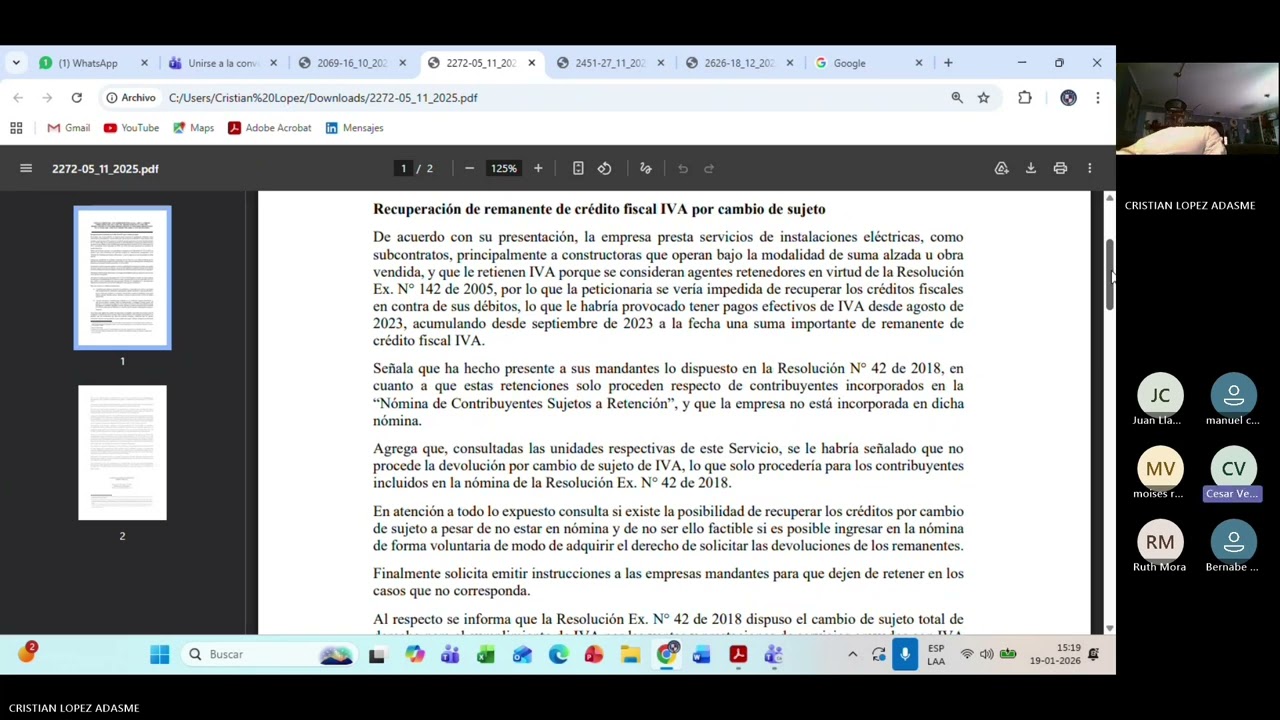Select page 2 thumbnail

click(122, 452)
